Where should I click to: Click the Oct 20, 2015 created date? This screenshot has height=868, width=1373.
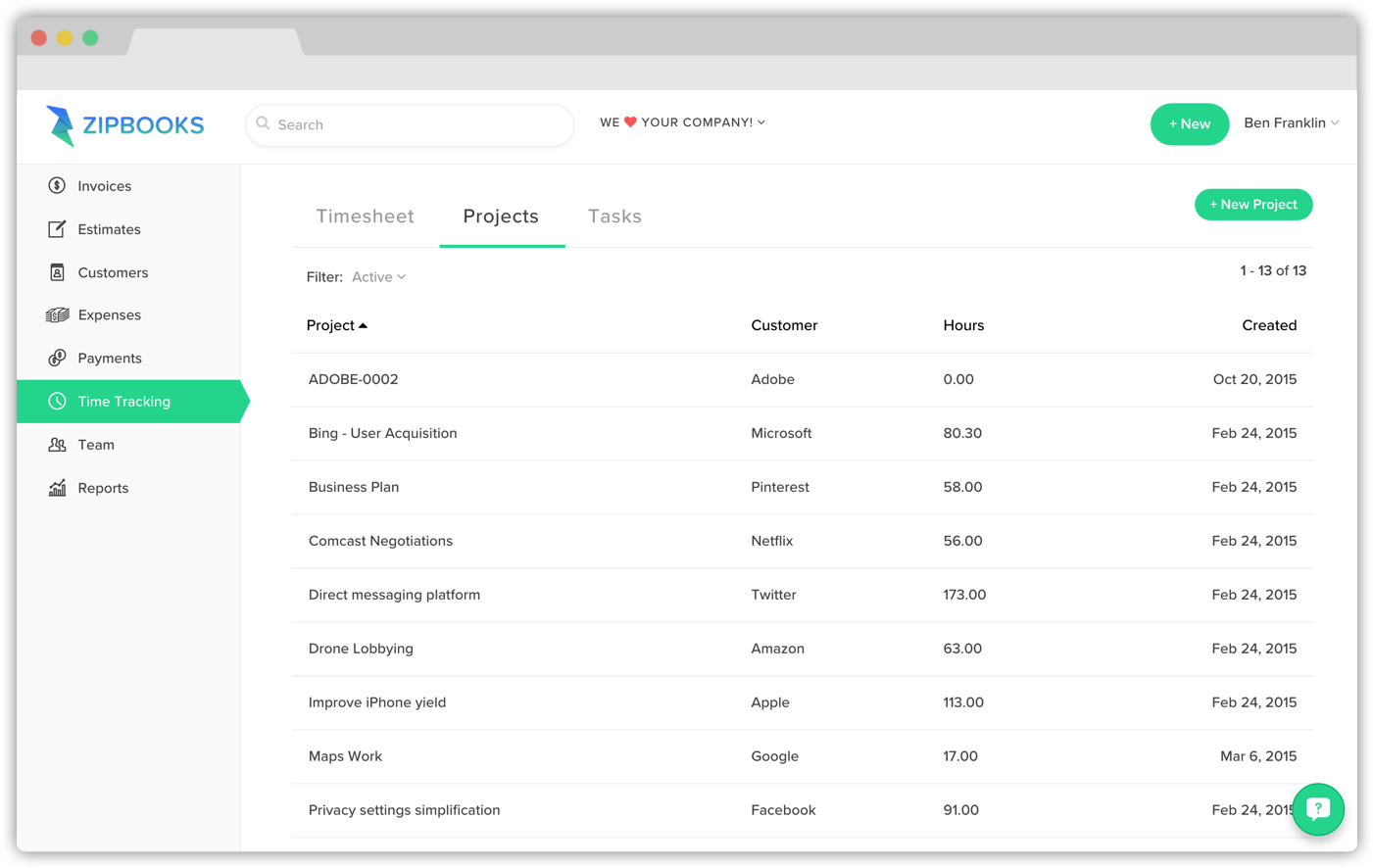click(x=1254, y=379)
